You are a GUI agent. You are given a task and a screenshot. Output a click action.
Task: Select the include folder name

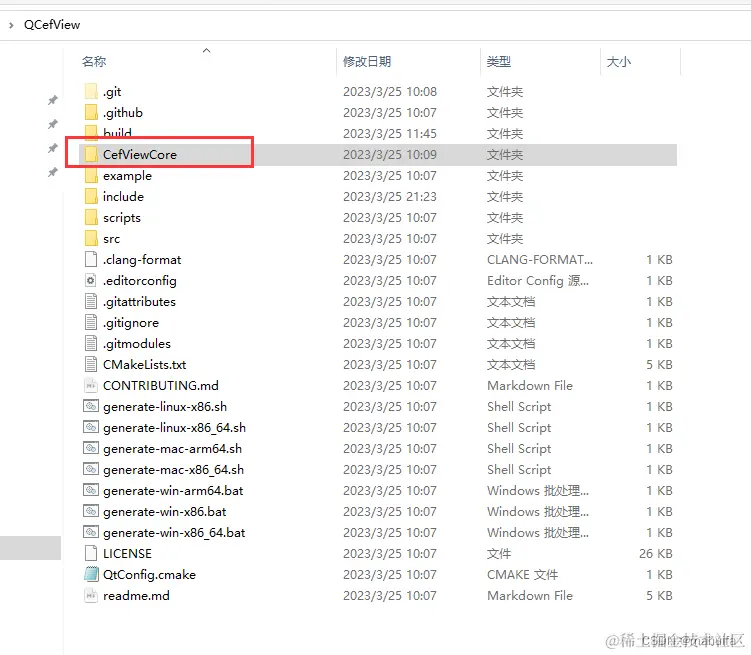(124, 196)
